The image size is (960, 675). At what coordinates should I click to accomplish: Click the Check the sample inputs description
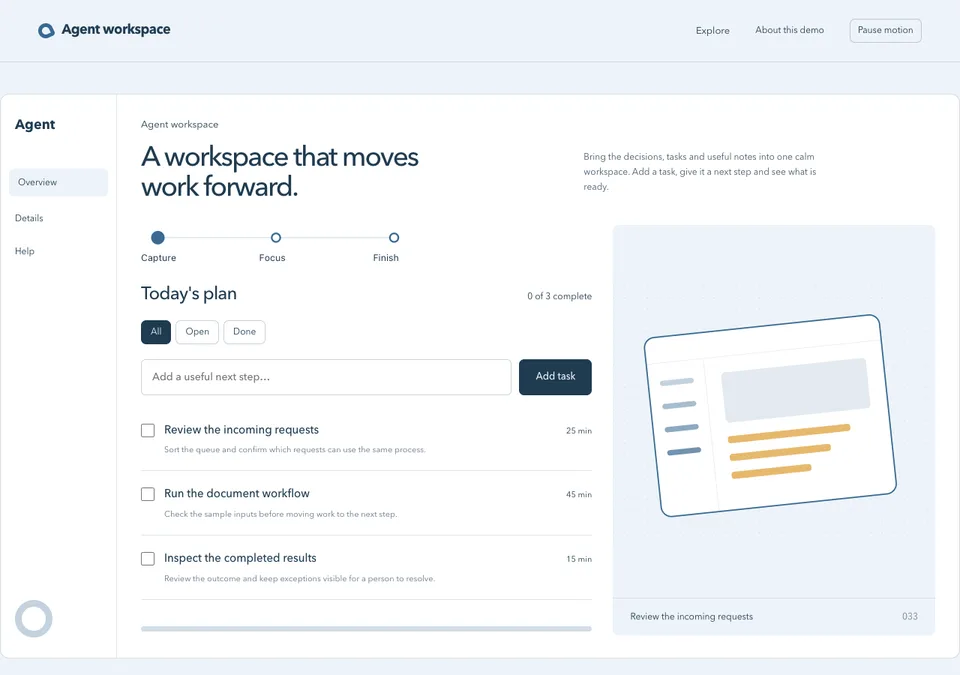pos(280,514)
